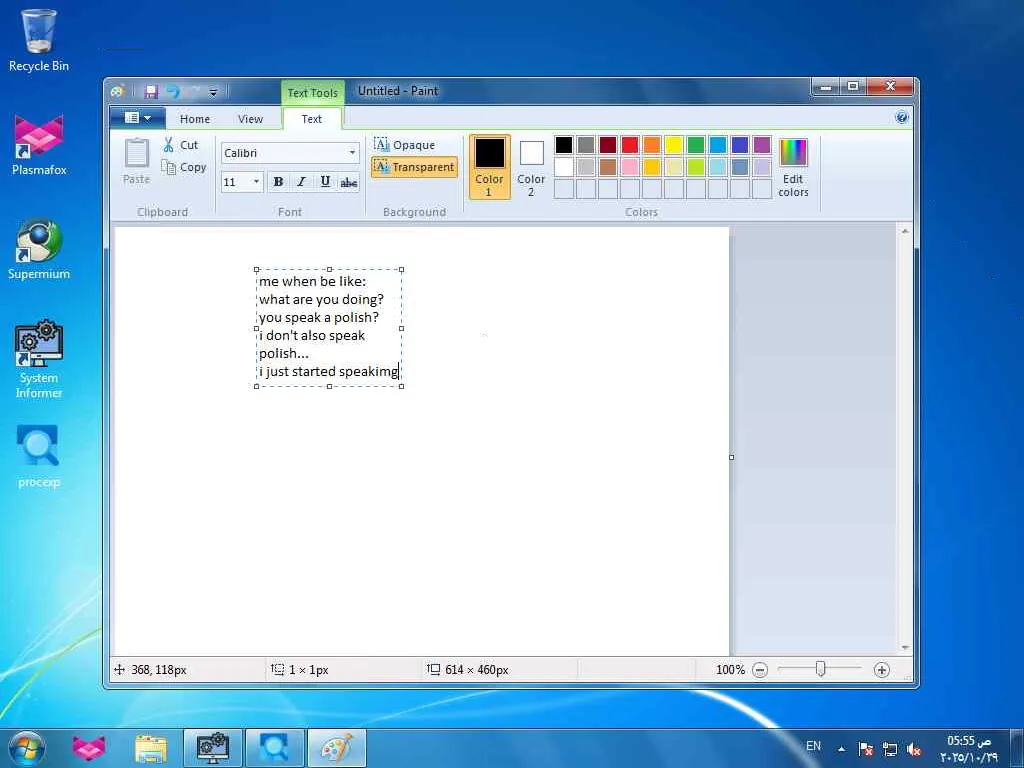
Task: Pick the black color swatch
Action: tap(564, 144)
